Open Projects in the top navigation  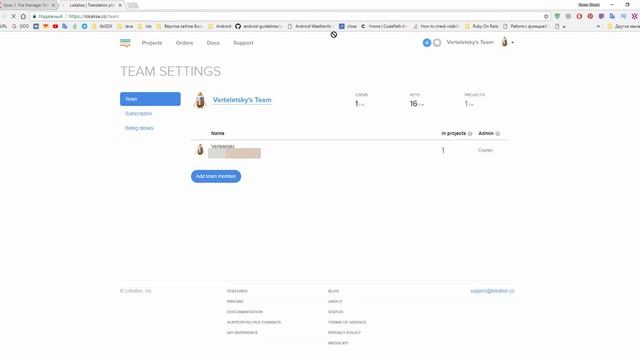coord(152,43)
